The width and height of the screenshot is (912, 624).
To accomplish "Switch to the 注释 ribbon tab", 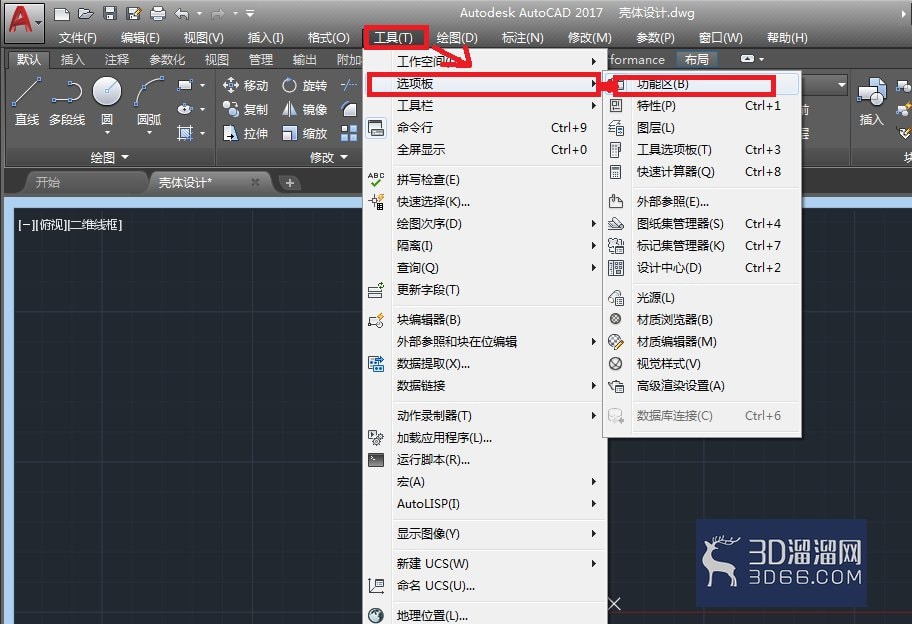I will [116, 59].
